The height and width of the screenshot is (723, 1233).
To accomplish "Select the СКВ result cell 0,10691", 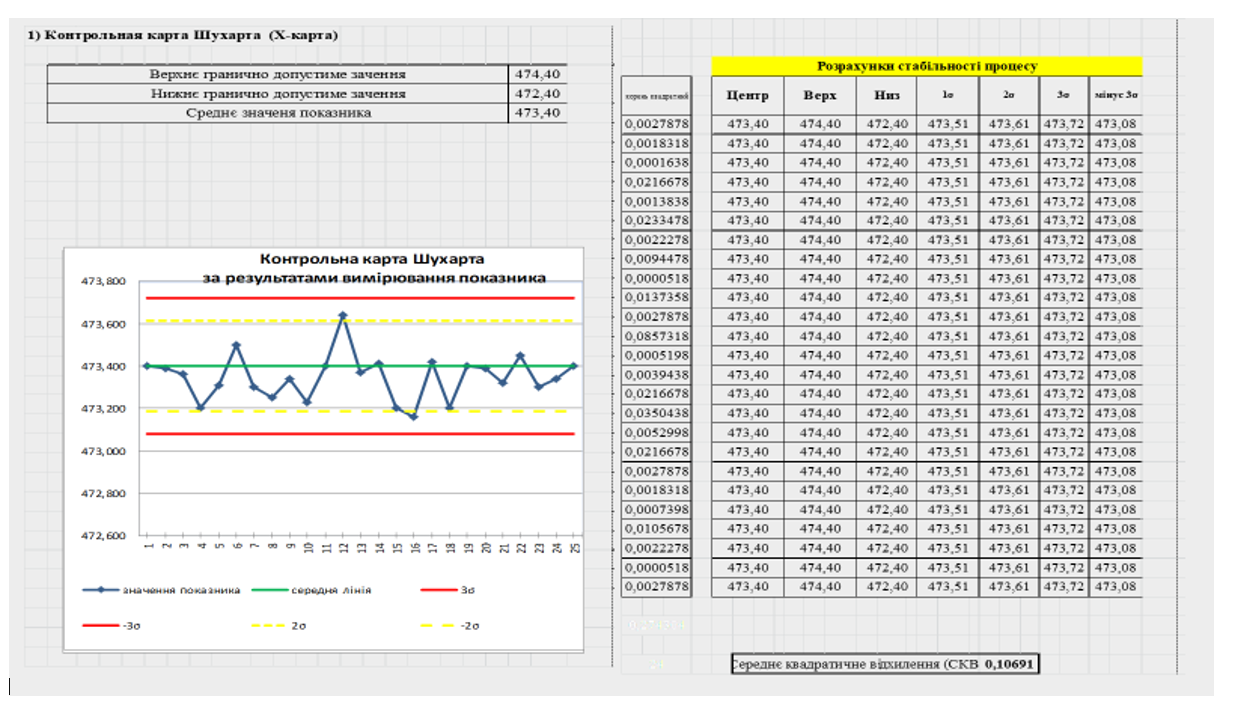I will (1012, 664).
